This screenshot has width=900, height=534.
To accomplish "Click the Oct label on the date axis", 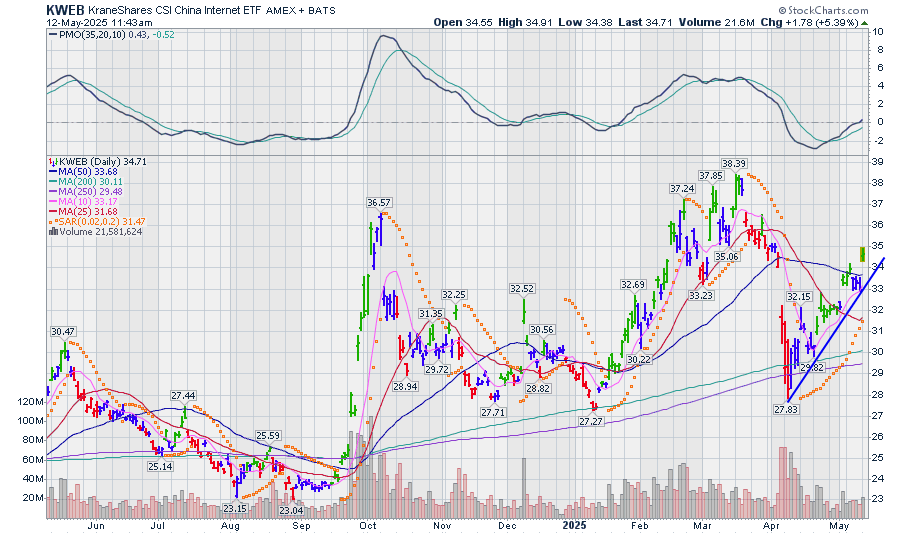I will 367,523.
